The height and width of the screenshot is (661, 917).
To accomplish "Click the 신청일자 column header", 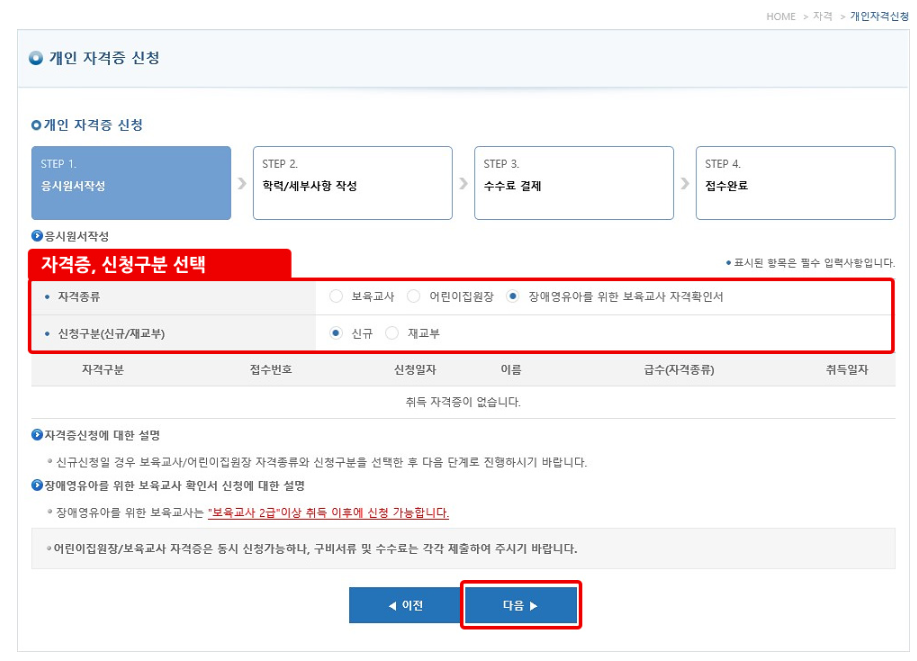I will pyautogui.click(x=415, y=370).
